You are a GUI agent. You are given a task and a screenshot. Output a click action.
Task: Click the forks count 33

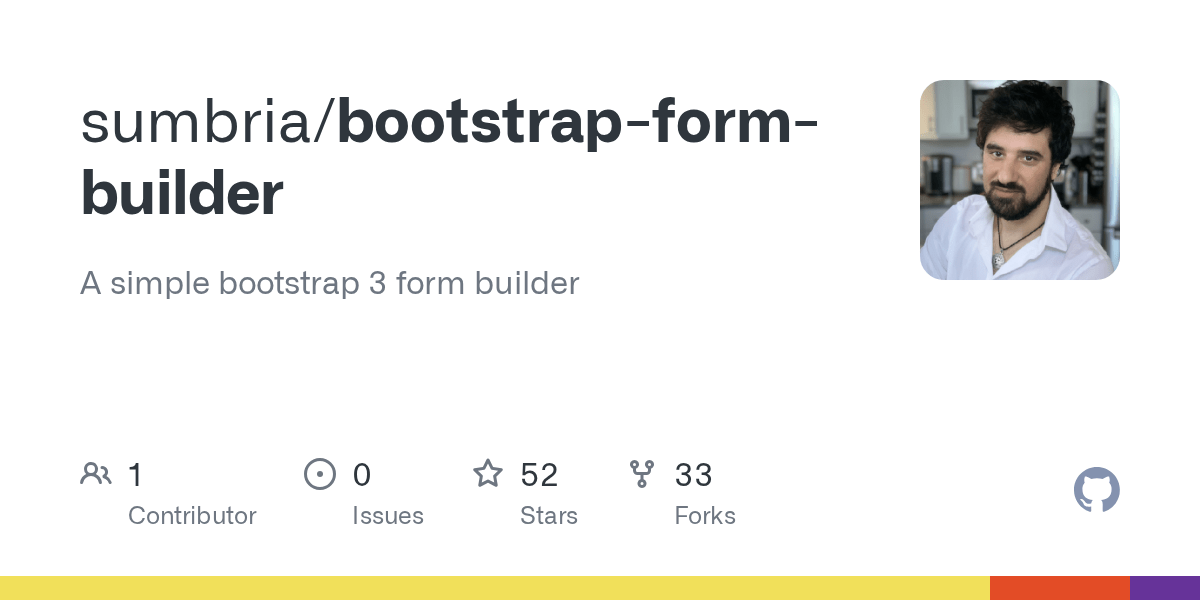tap(694, 475)
